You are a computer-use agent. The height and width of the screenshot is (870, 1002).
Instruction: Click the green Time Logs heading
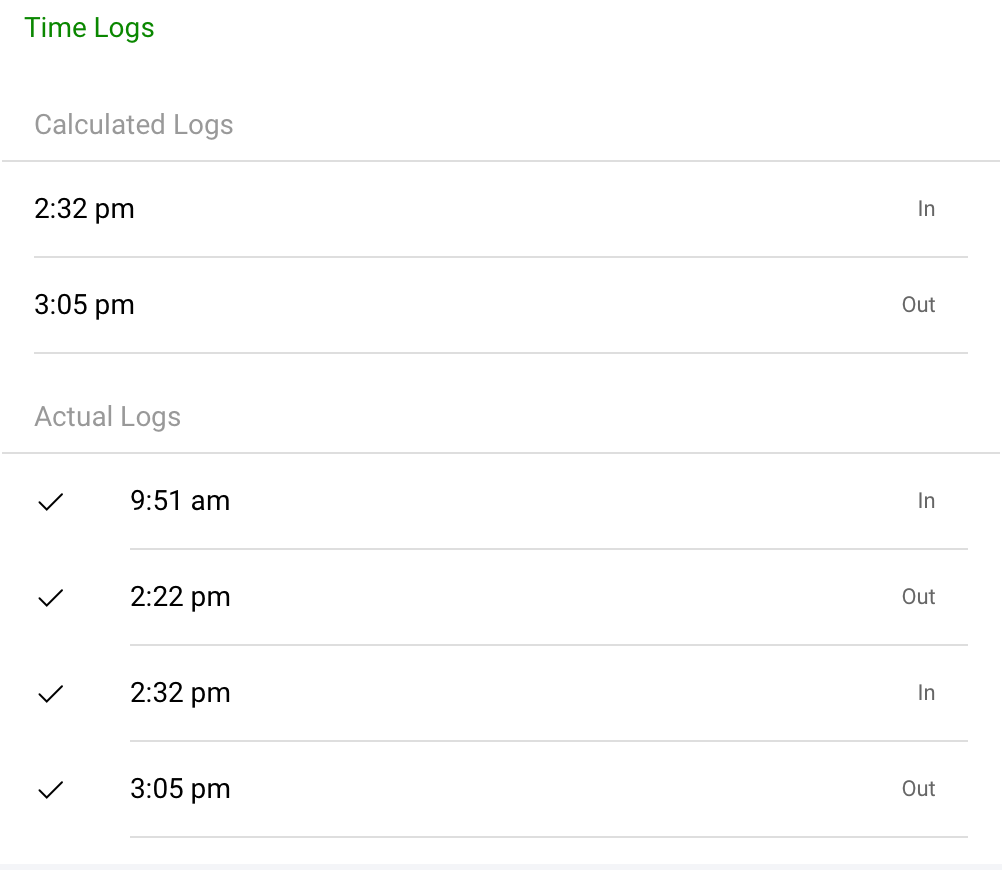pos(90,28)
